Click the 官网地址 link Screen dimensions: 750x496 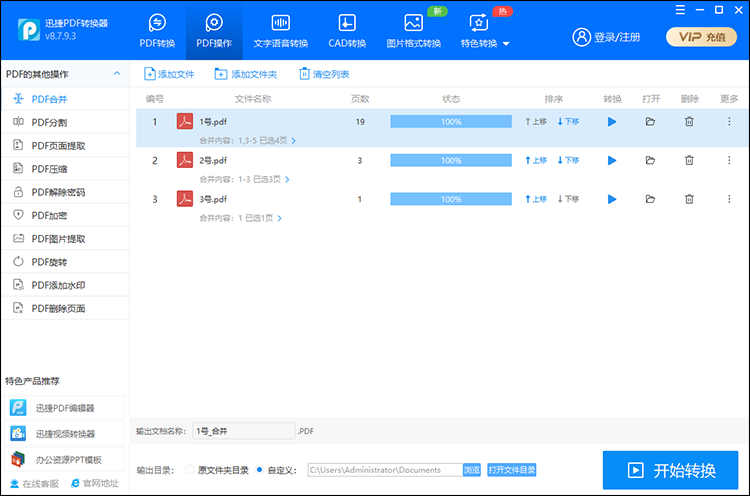95,484
